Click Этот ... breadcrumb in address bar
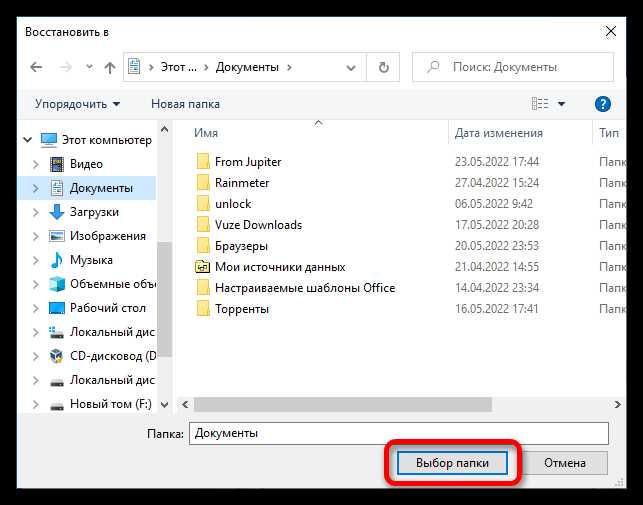This screenshot has height=505, width=643. [178, 67]
